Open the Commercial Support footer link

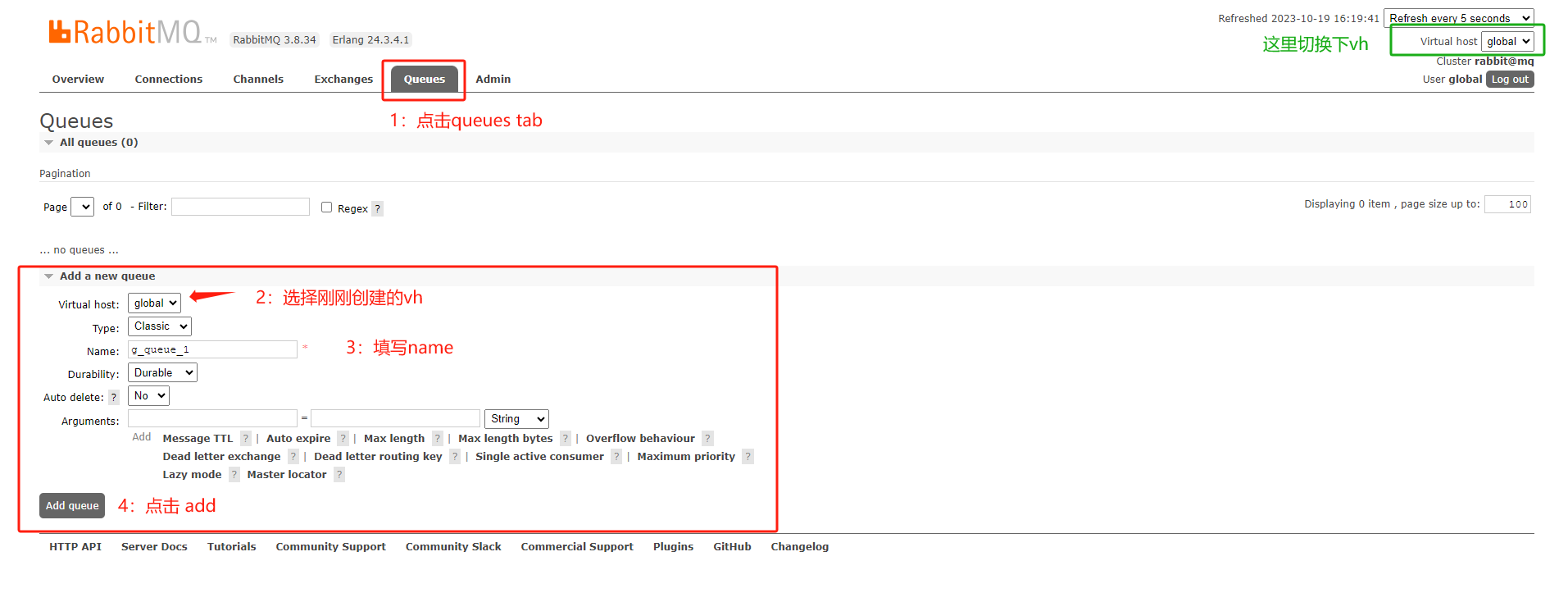(577, 546)
